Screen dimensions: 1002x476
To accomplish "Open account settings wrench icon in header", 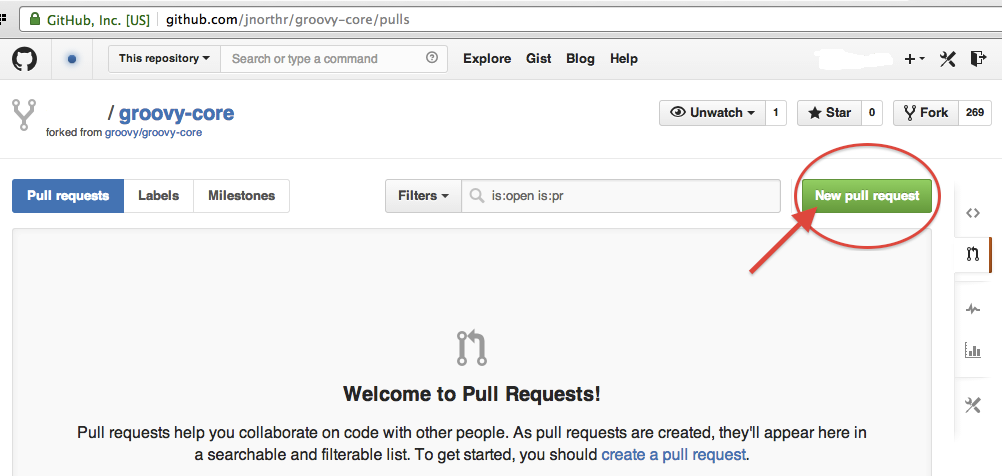I will [x=948, y=59].
